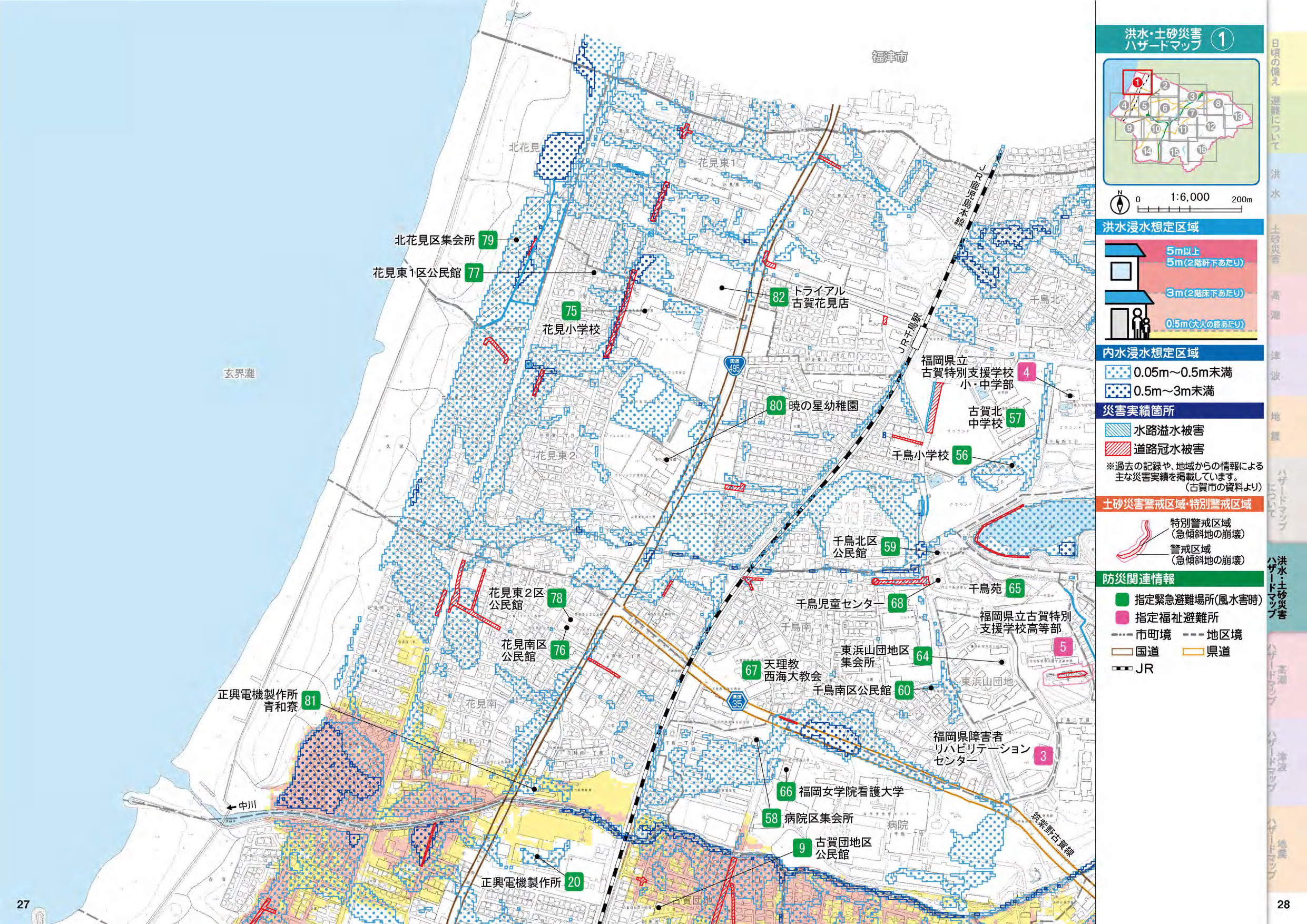Select green marker 78 by 花見東2区公民館

point(556,598)
